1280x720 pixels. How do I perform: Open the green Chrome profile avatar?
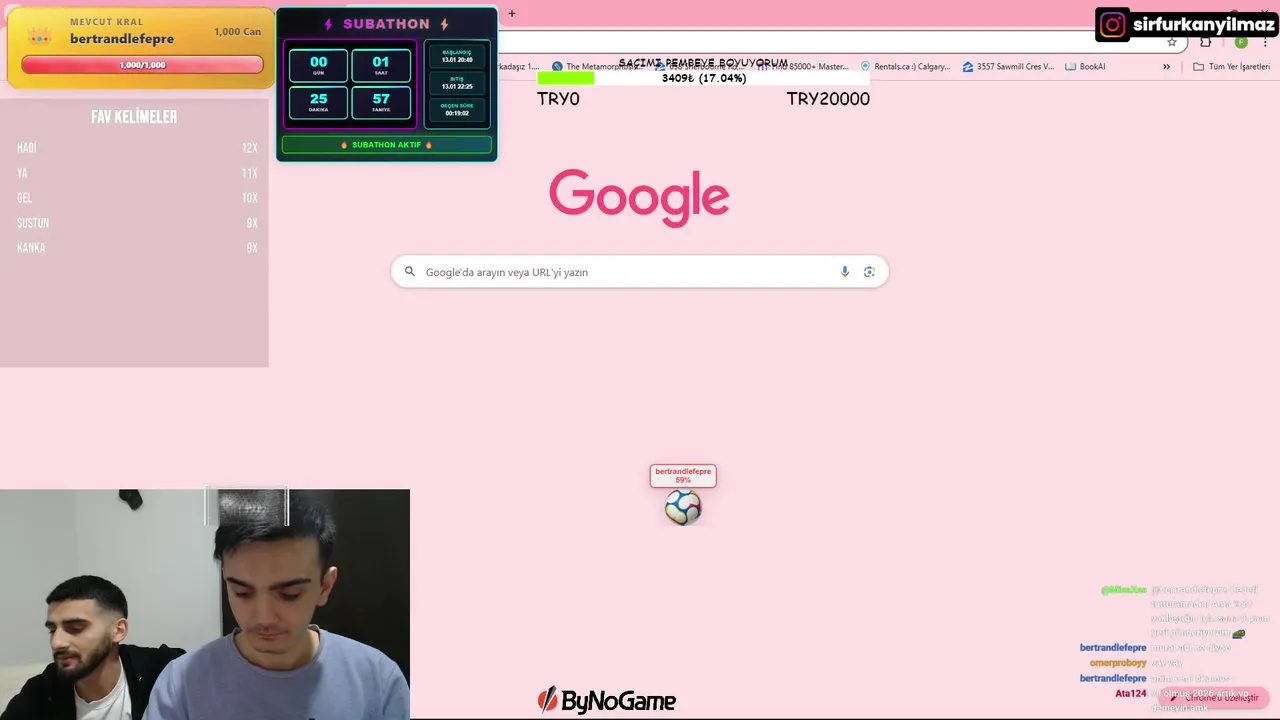pos(1241,42)
